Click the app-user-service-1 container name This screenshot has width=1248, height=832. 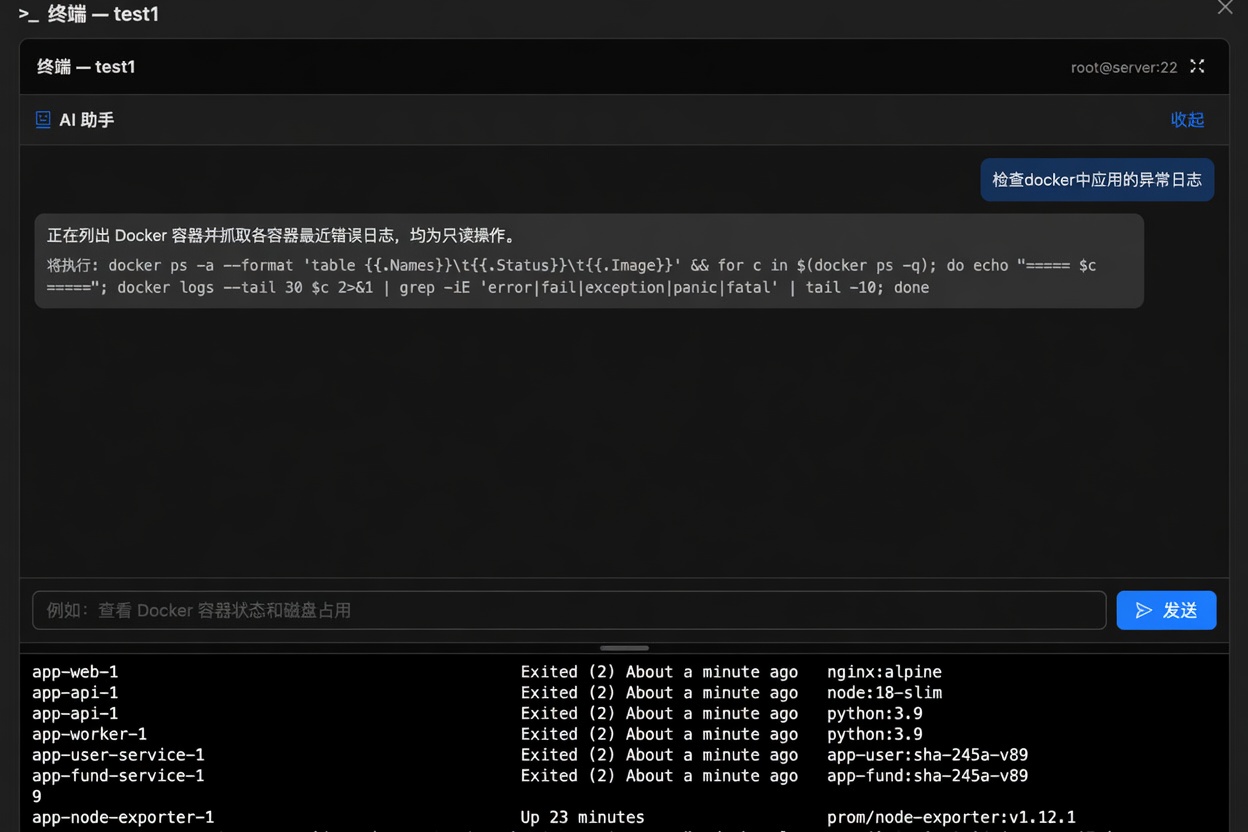click(x=118, y=755)
